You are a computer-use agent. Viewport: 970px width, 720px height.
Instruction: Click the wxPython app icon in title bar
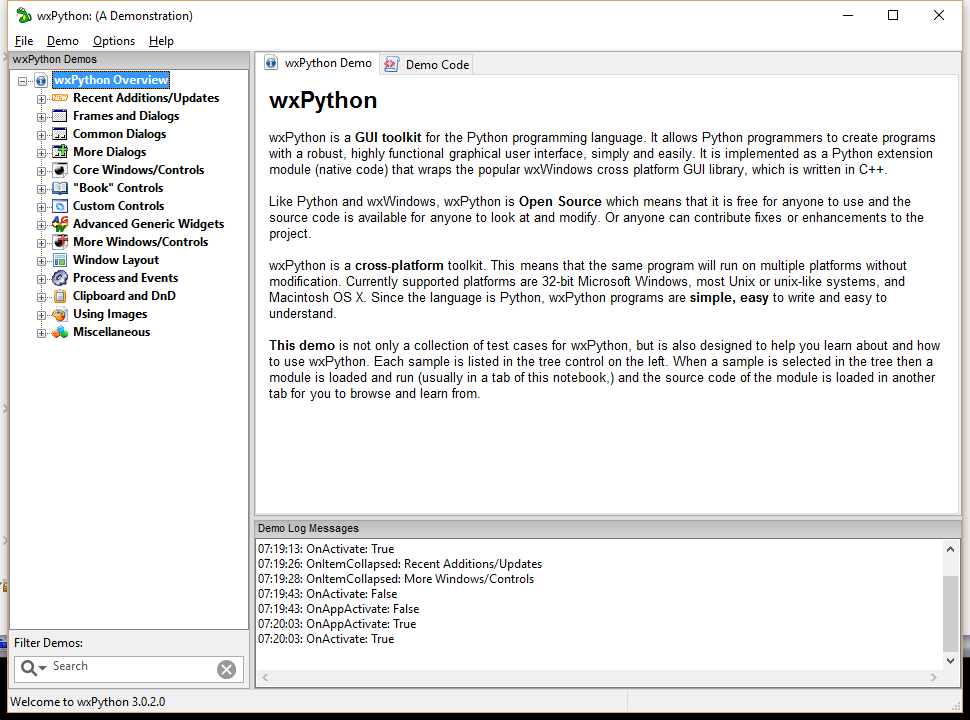pyautogui.click(x=24, y=15)
